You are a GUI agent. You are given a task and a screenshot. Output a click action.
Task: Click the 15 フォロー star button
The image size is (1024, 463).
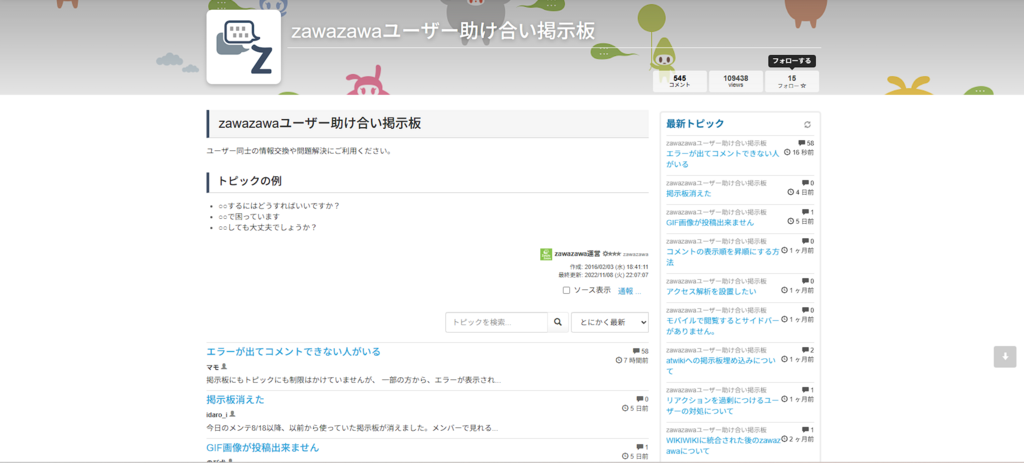[792, 81]
